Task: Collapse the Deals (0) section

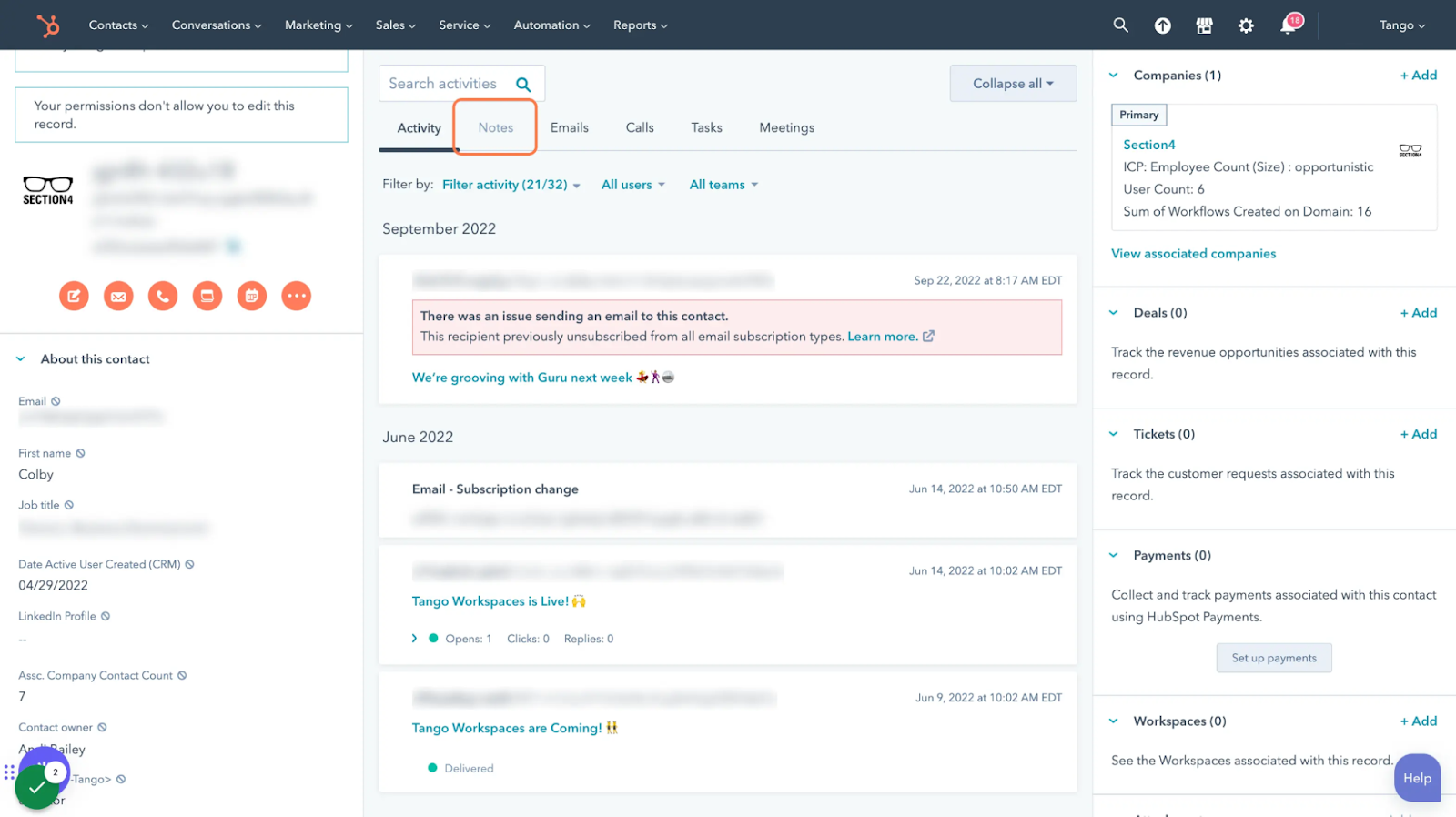Action: tap(1114, 313)
